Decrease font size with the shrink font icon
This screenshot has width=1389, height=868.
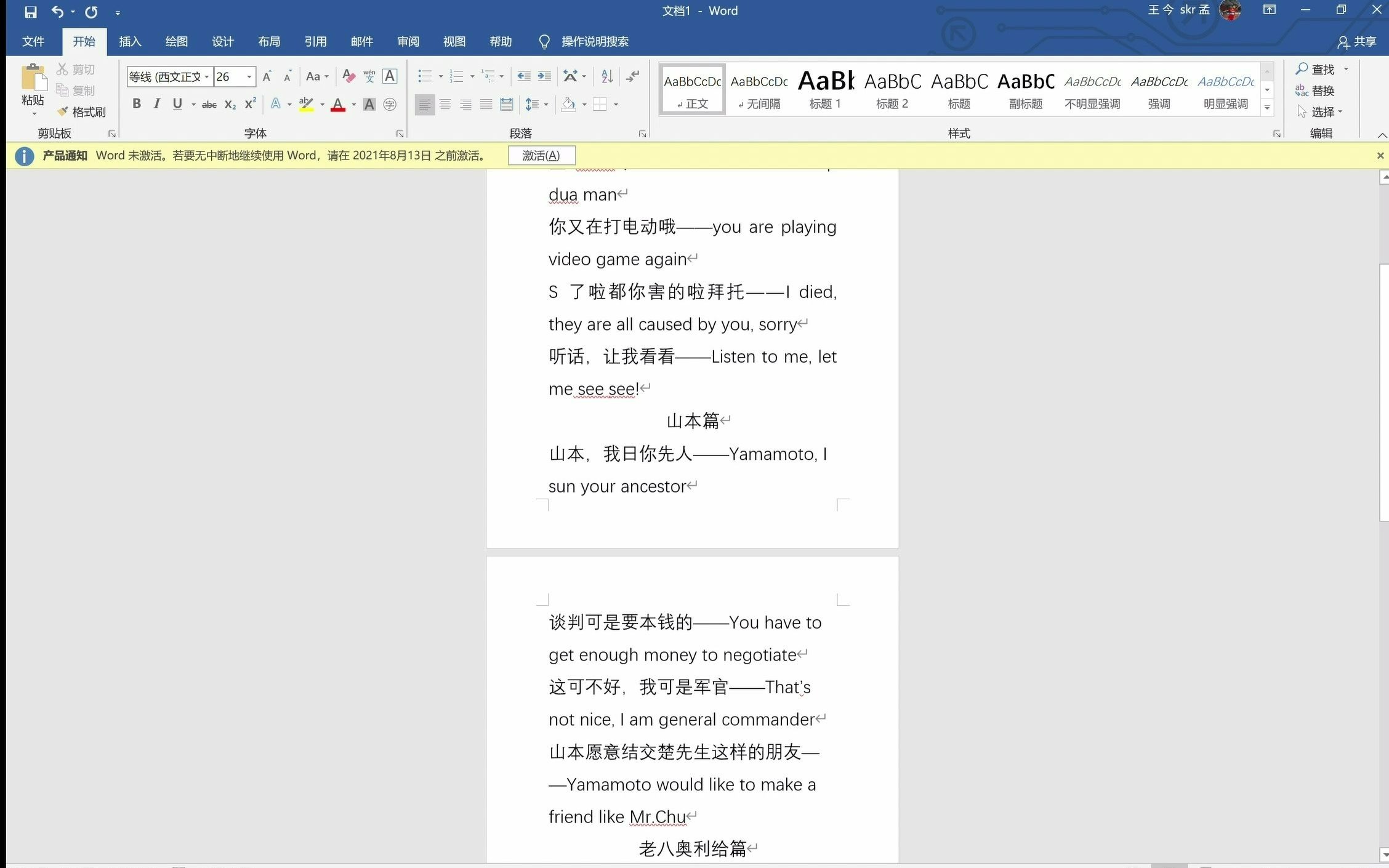click(x=288, y=76)
